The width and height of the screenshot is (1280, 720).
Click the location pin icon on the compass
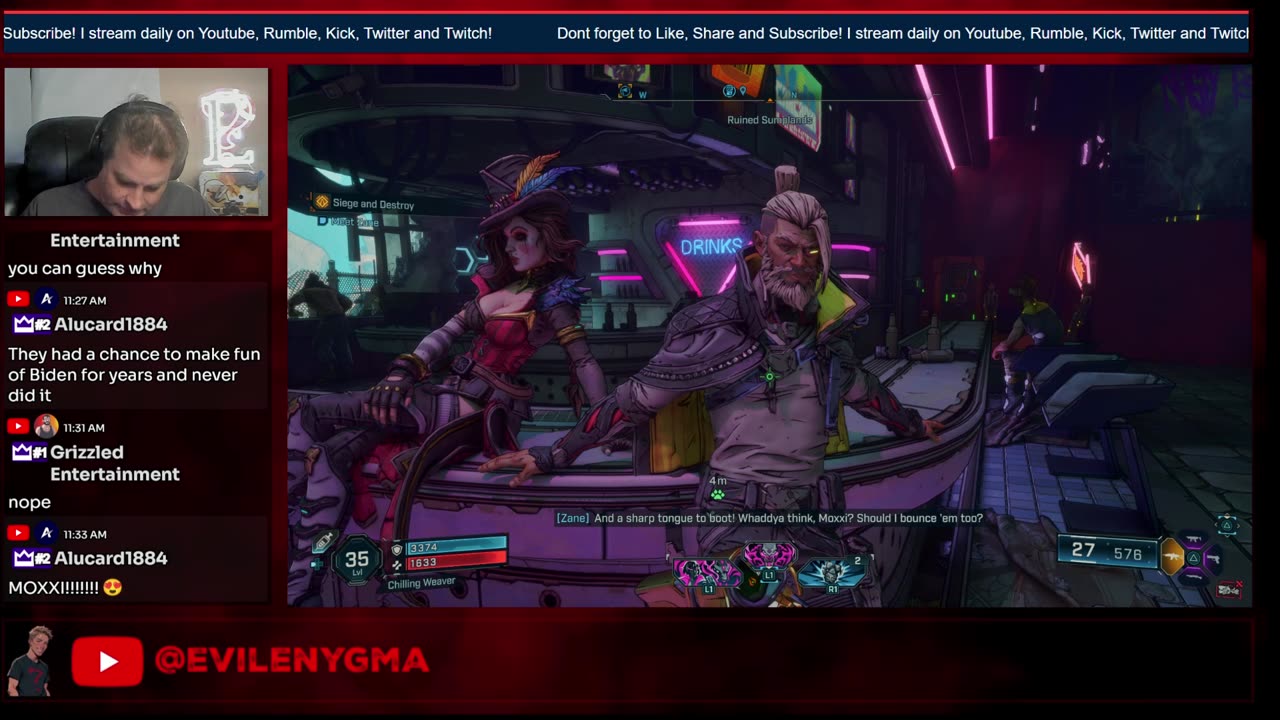(x=743, y=92)
